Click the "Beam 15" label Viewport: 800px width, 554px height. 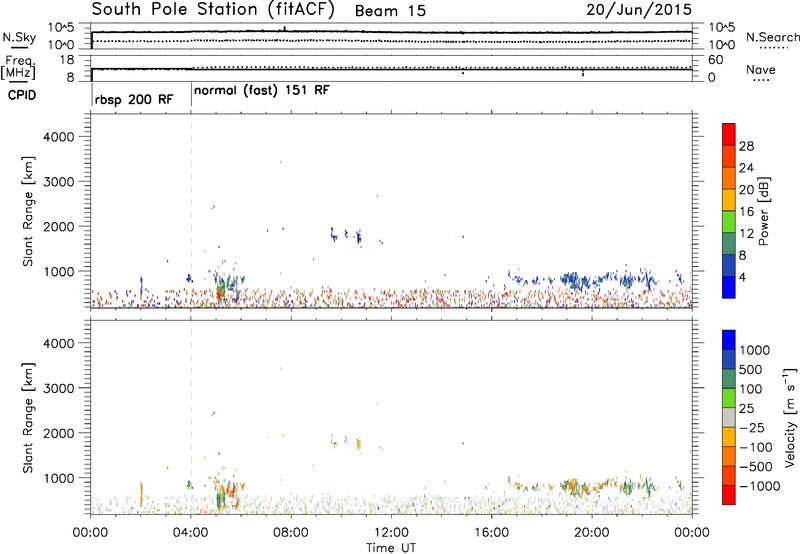[390, 11]
